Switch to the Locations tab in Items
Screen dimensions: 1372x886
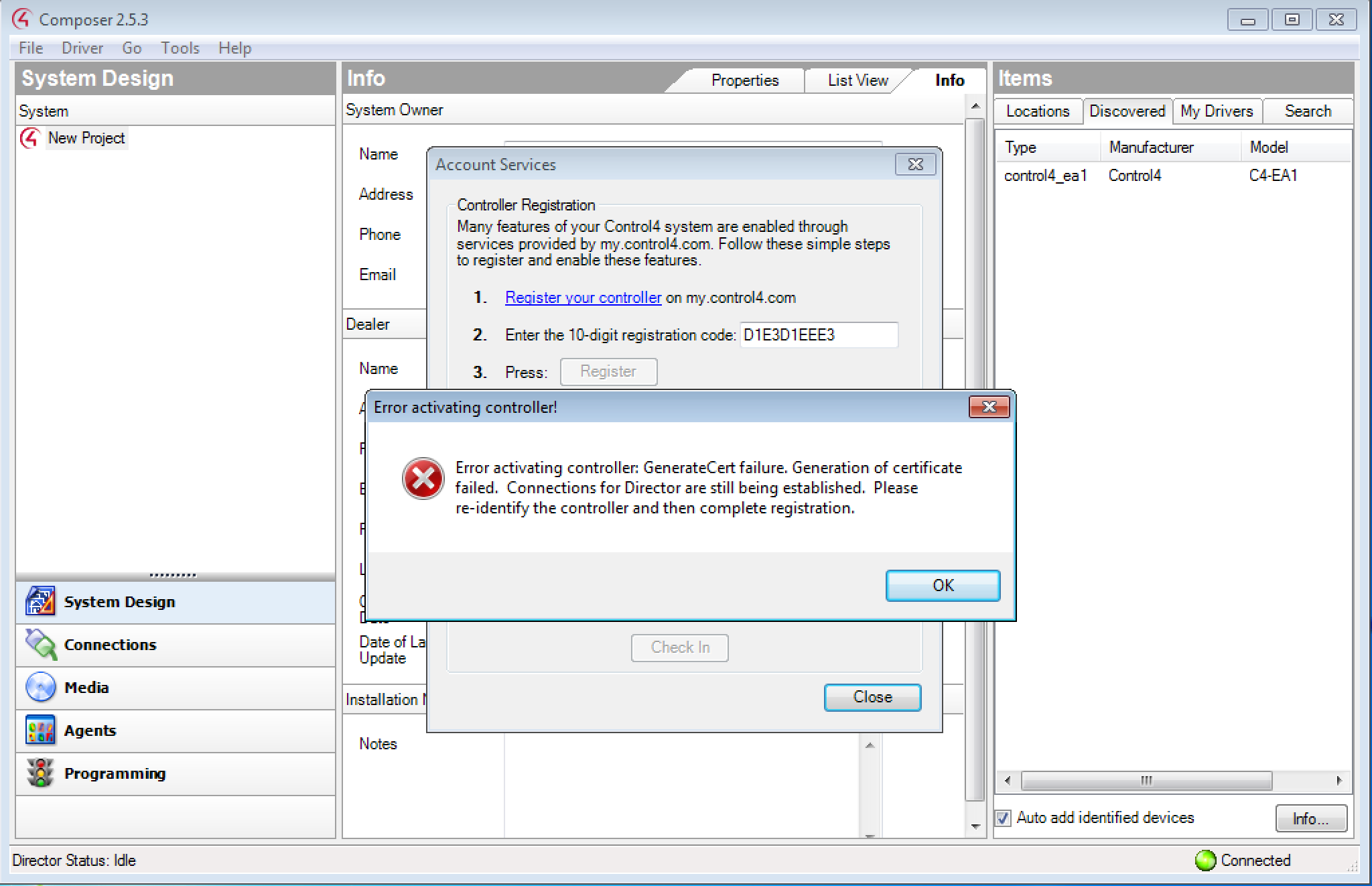[1038, 111]
